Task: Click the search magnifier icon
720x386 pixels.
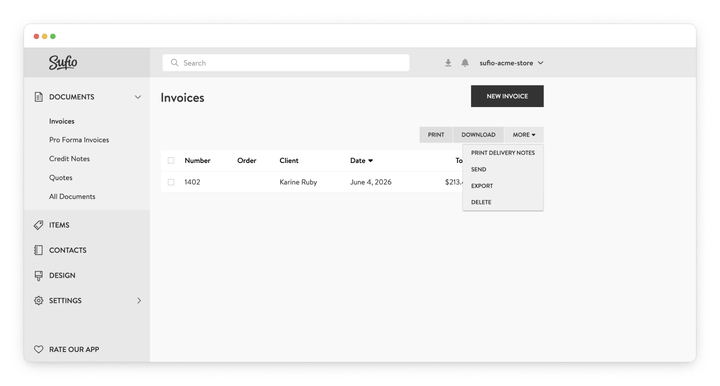Action: point(174,62)
